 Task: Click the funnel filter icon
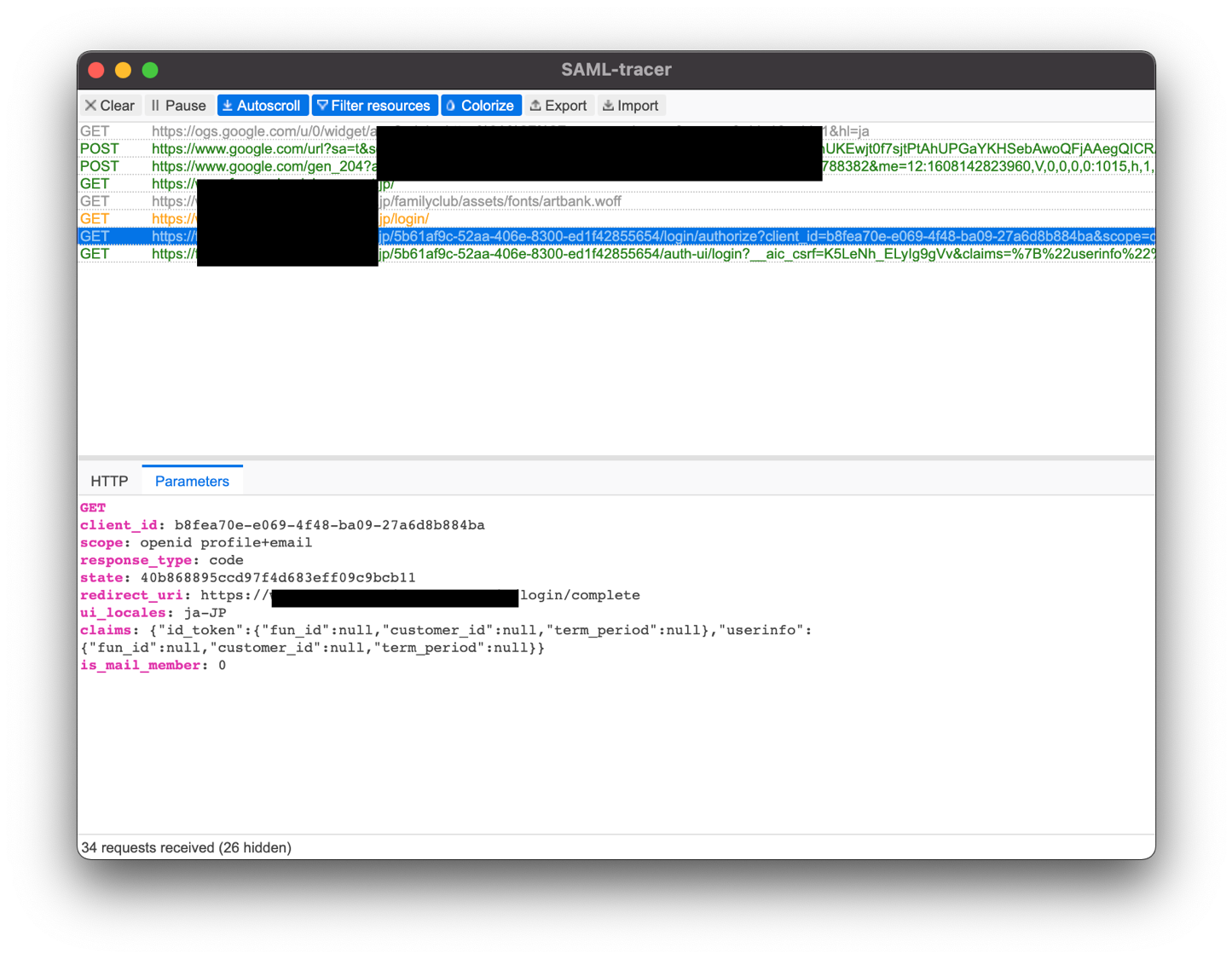point(322,106)
